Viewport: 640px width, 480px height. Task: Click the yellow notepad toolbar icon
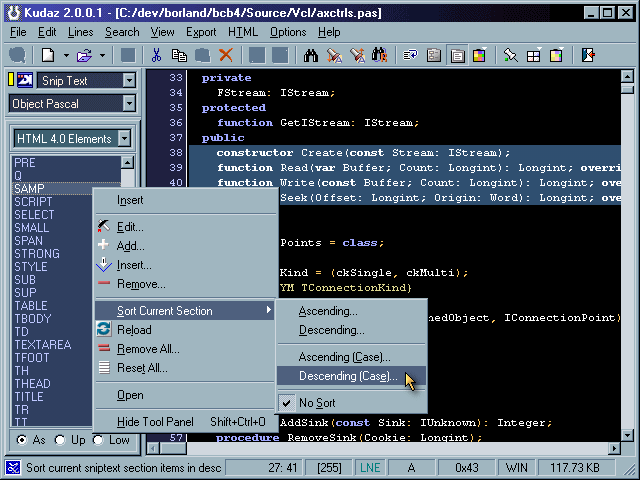[x=556, y=55]
